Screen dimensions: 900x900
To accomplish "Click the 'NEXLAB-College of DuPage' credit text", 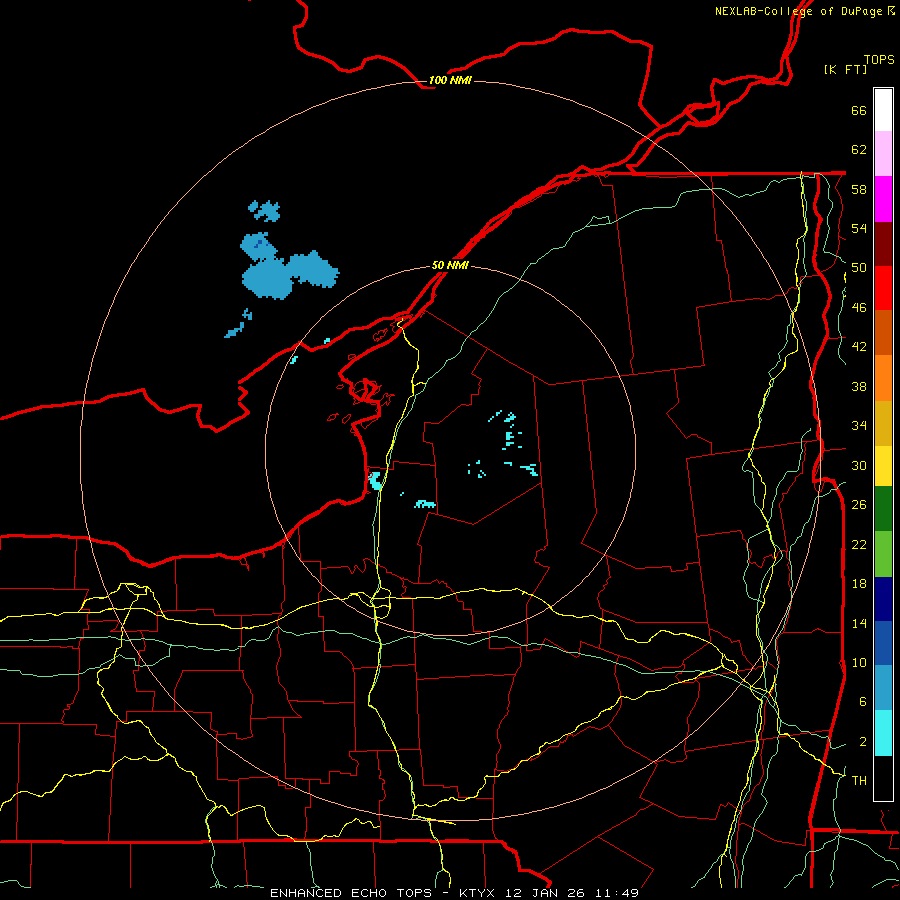I will click(798, 11).
